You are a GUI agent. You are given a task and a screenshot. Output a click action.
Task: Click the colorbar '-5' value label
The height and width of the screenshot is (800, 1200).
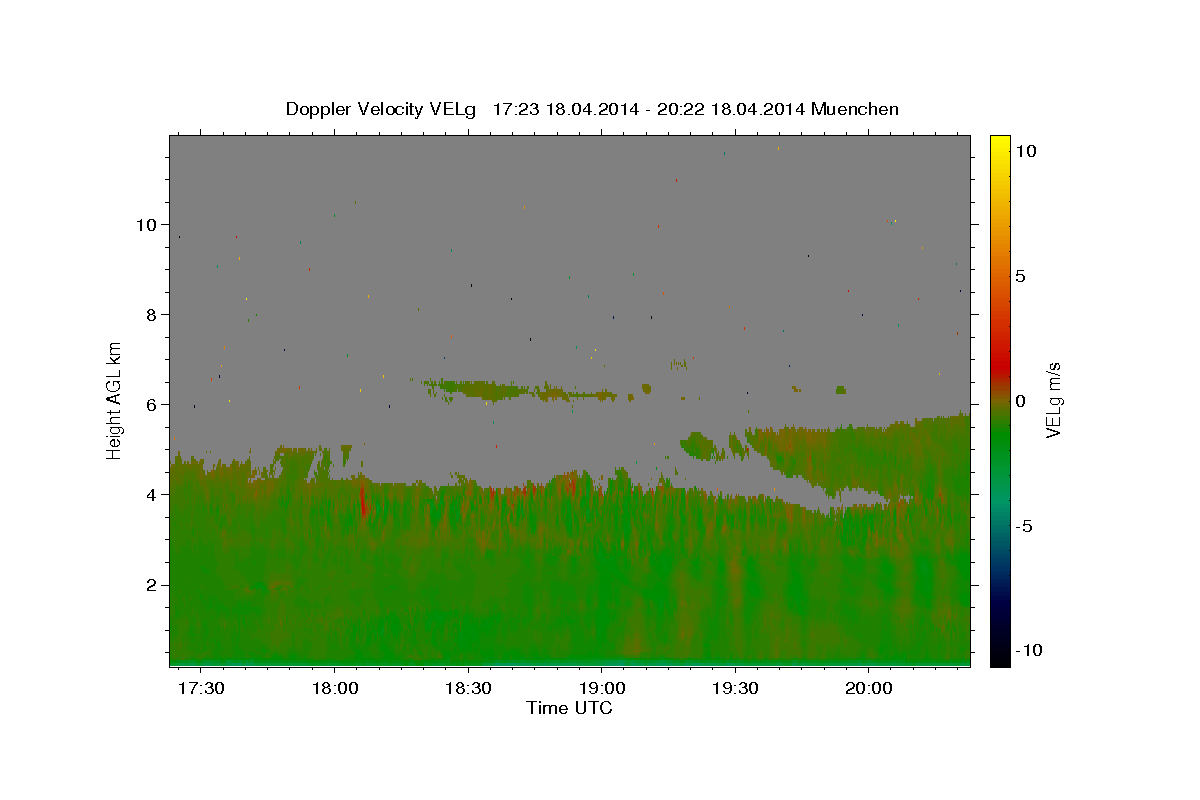point(1023,526)
